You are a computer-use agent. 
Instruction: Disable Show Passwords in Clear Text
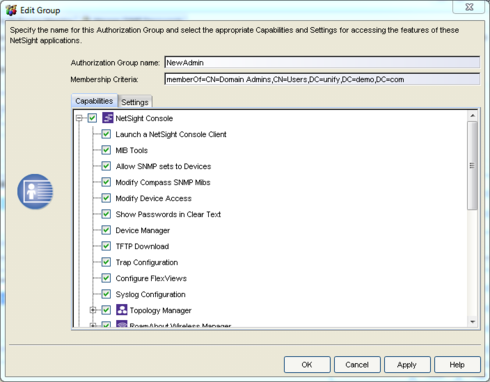coord(106,214)
